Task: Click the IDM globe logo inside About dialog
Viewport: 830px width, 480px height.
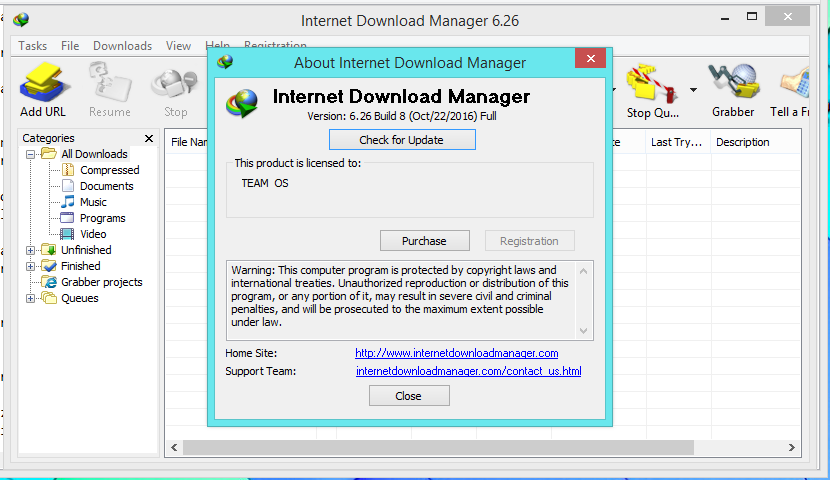Action: 242,103
